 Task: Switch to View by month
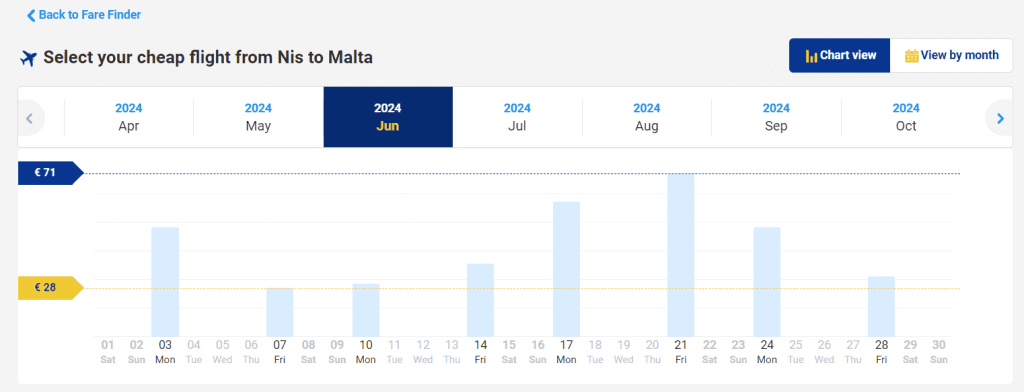click(x=952, y=56)
